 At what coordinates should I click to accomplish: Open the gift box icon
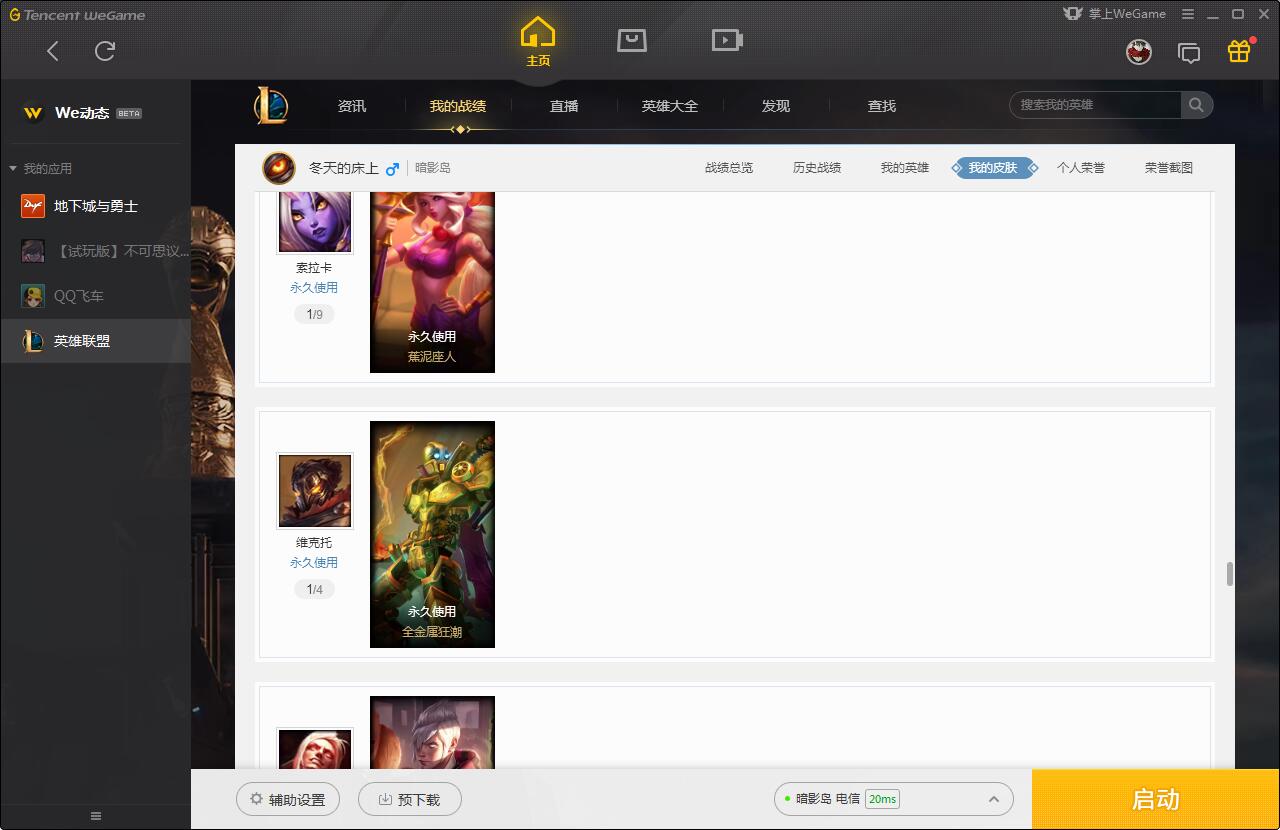pyautogui.click(x=1239, y=51)
